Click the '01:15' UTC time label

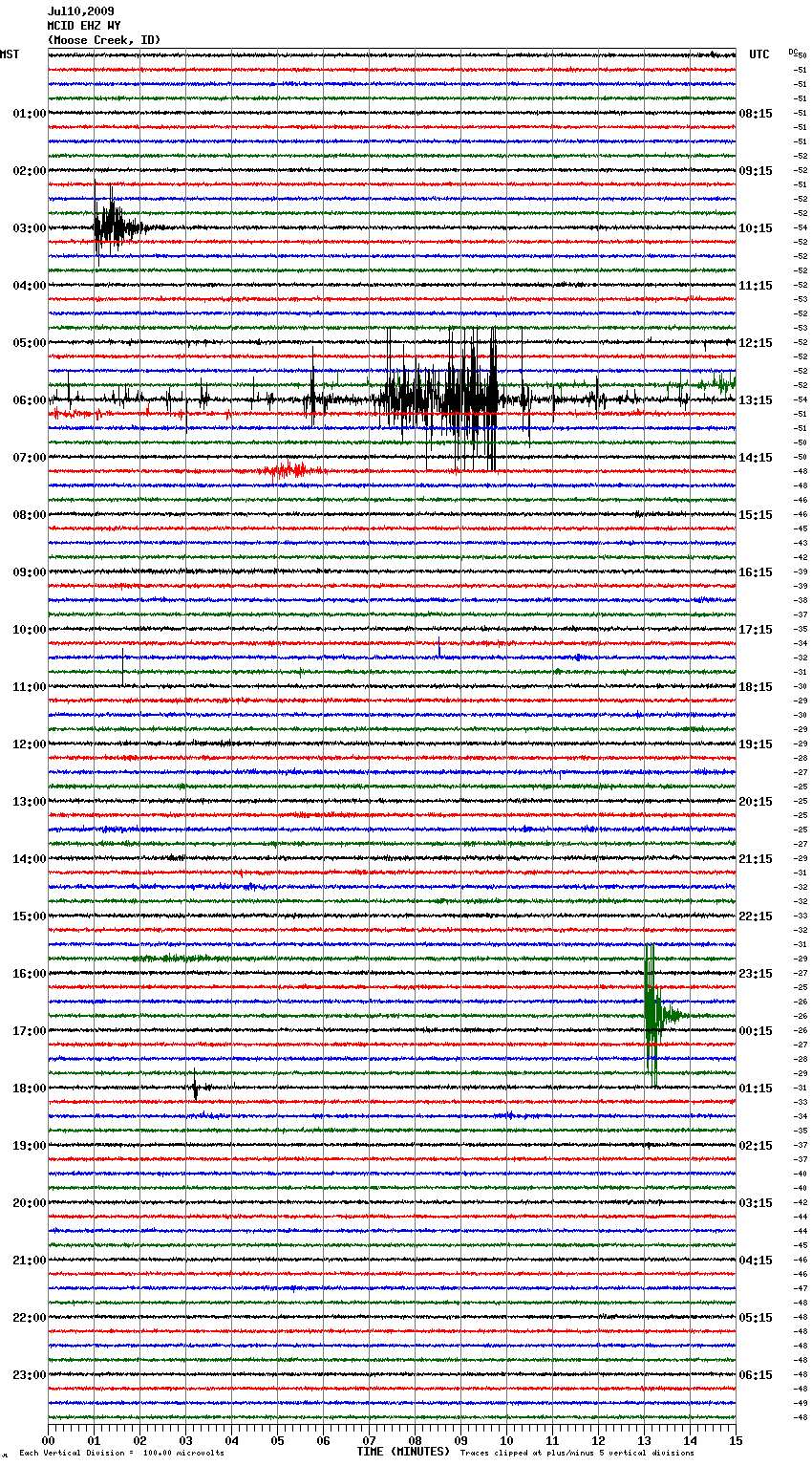click(x=756, y=1089)
